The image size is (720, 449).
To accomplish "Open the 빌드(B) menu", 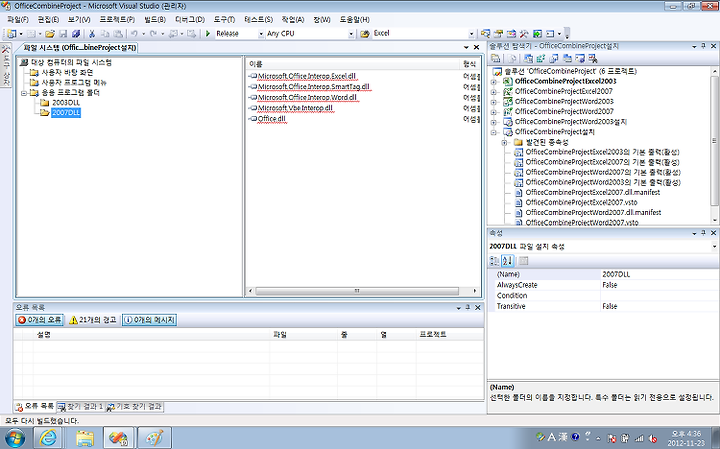I will point(155,19).
